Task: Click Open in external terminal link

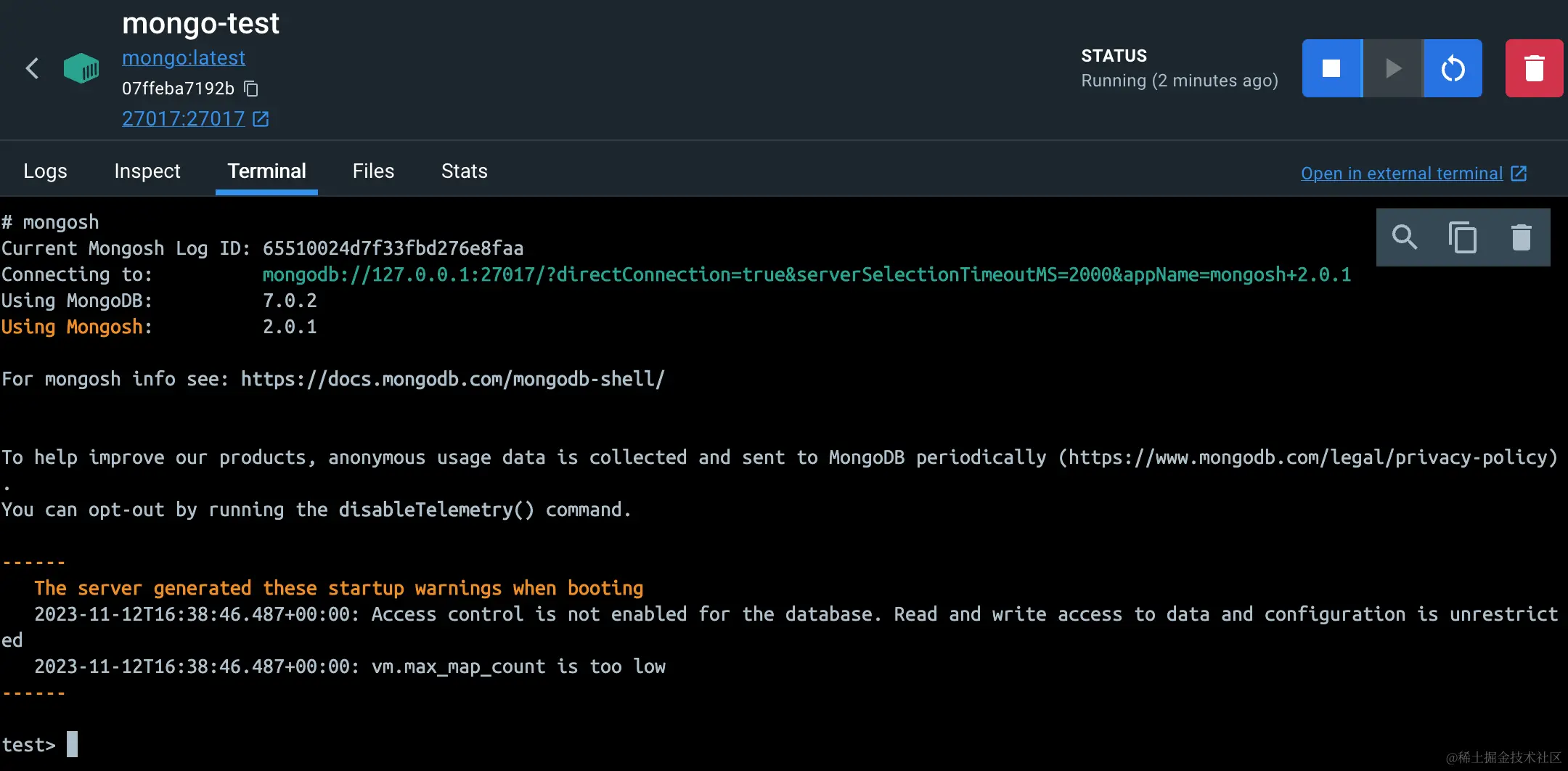Action: pyautogui.click(x=1402, y=174)
